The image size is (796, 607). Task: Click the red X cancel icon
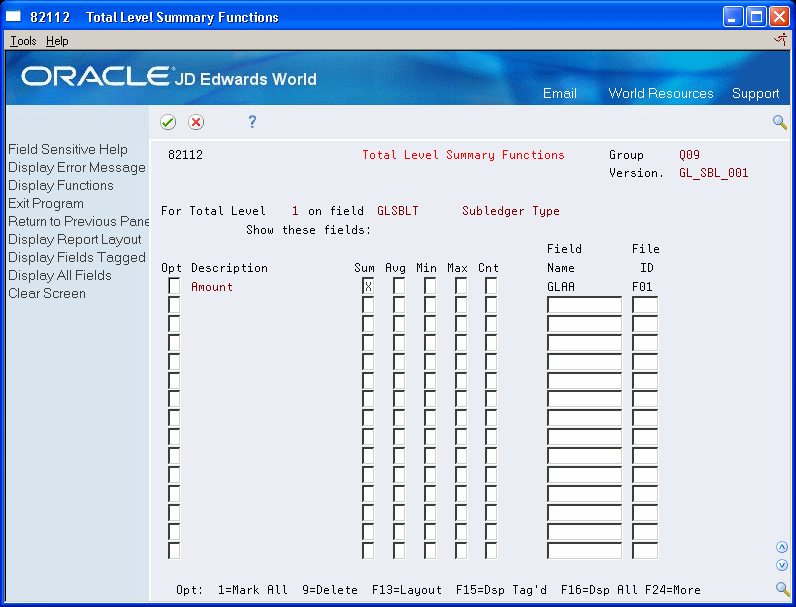[x=196, y=122]
